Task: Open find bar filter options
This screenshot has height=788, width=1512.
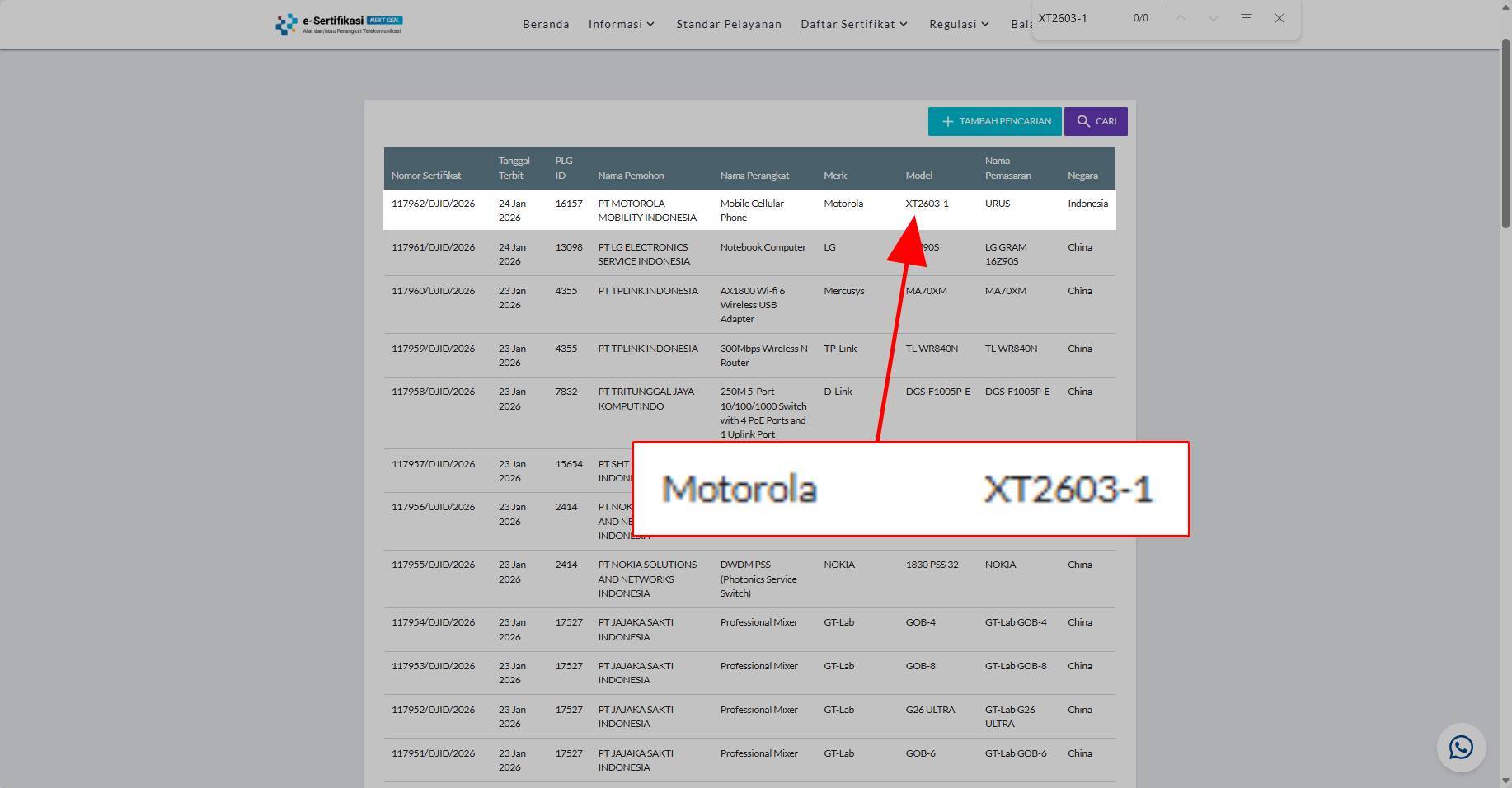Action: (1246, 18)
